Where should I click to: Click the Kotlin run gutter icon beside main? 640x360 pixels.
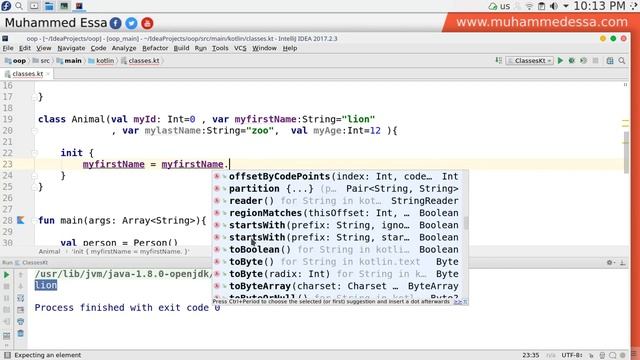tap(20, 220)
